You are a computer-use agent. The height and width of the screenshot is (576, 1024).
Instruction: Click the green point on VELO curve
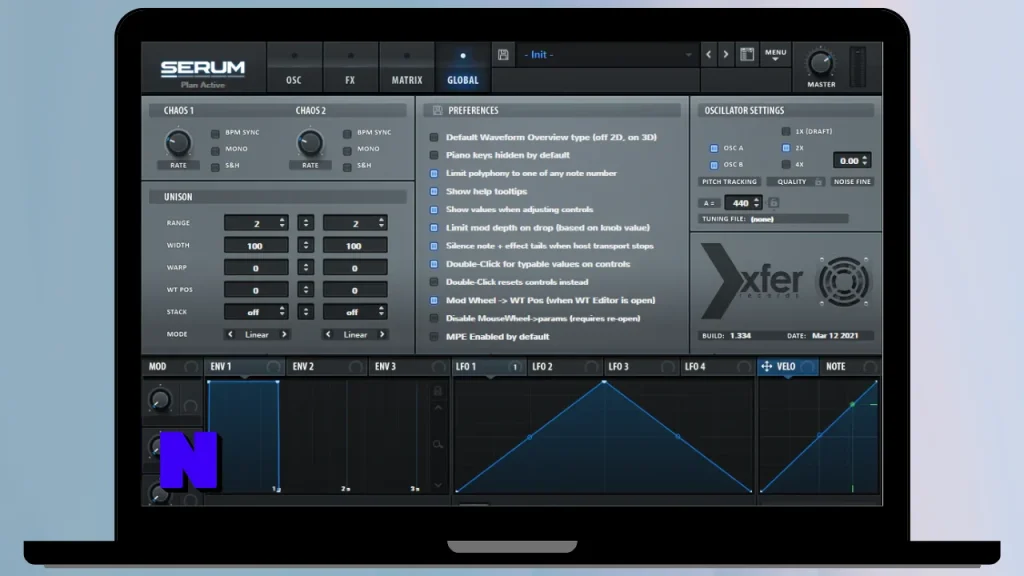tap(852, 405)
